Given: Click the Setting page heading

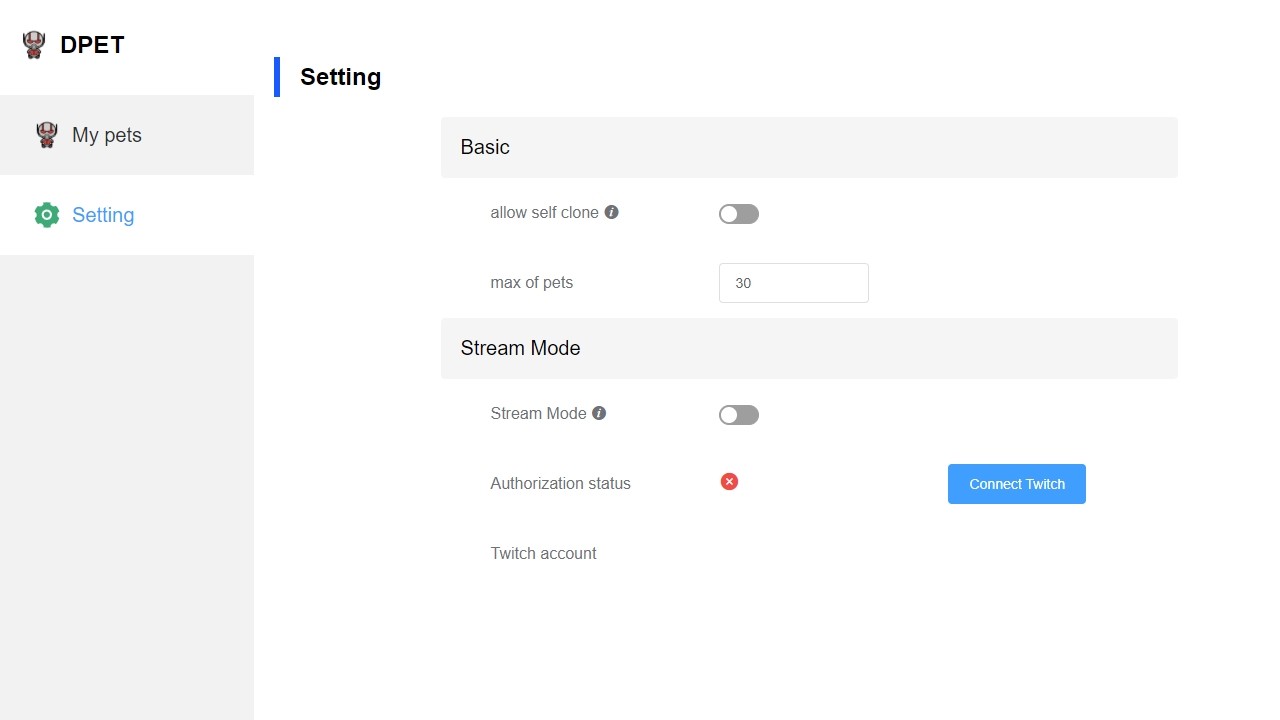Looking at the screenshot, I should (340, 77).
